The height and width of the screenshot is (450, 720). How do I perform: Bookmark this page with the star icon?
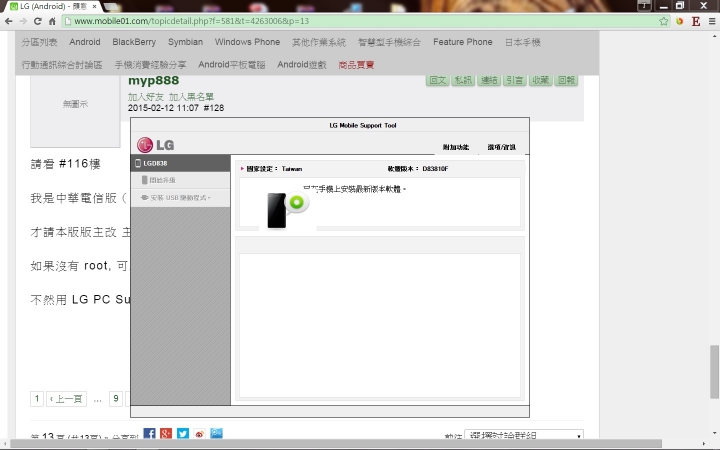point(664,21)
